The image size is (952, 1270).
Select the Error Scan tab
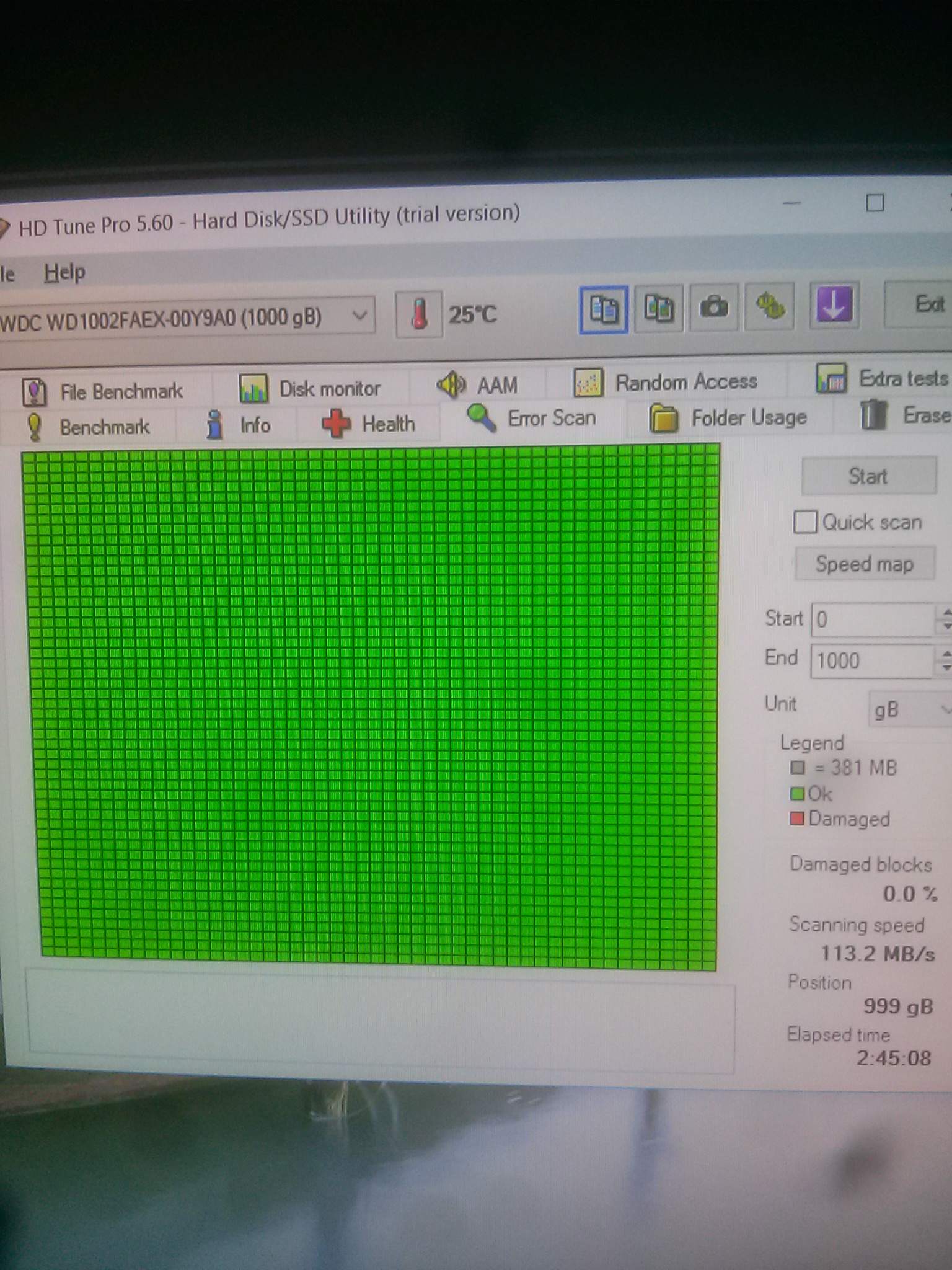(533, 419)
